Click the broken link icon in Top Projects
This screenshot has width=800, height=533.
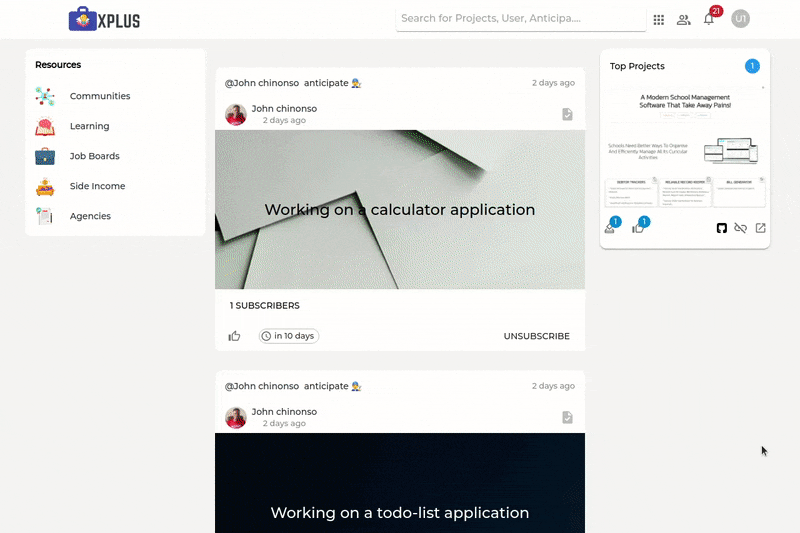[740, 228]
